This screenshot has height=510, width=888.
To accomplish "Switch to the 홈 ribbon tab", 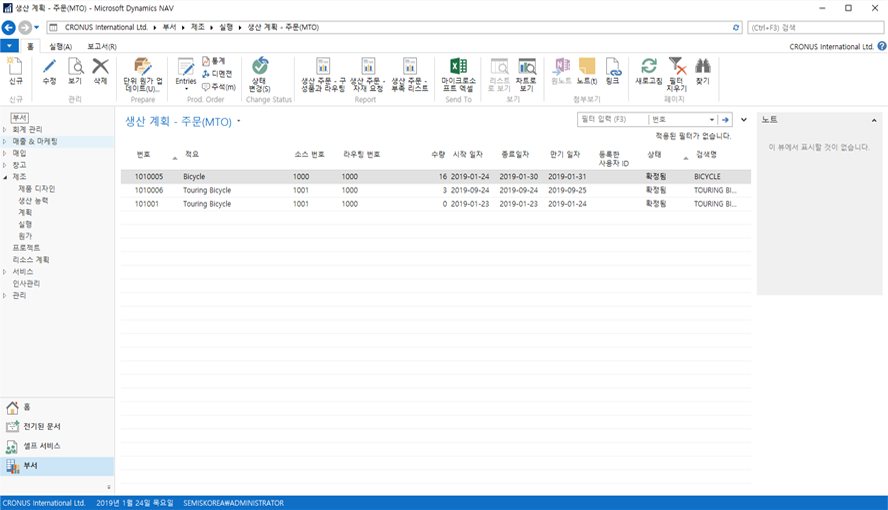I will pos(30,46).
